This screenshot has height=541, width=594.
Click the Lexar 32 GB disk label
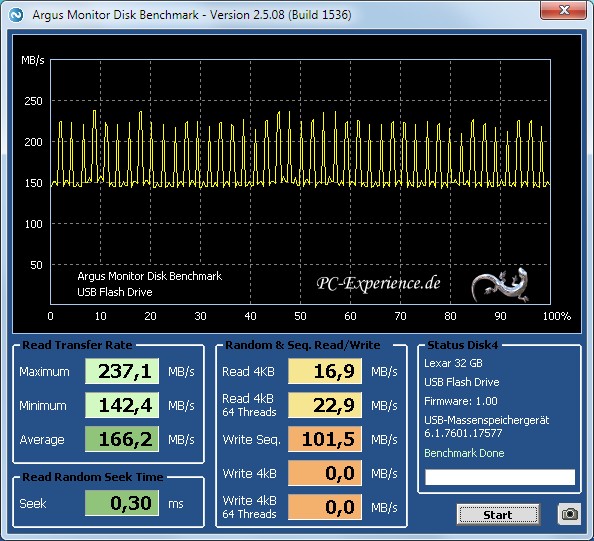click(x=453, y=363)
